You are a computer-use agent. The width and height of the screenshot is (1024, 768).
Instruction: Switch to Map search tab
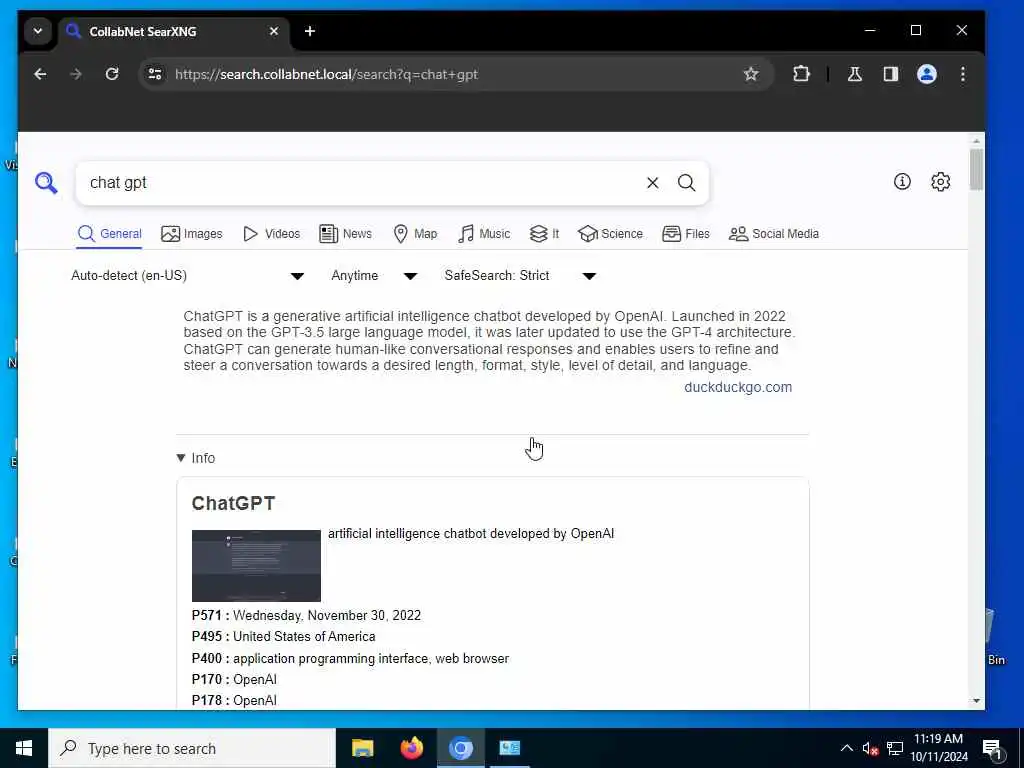pyautogui.click(x=415, y=234)
